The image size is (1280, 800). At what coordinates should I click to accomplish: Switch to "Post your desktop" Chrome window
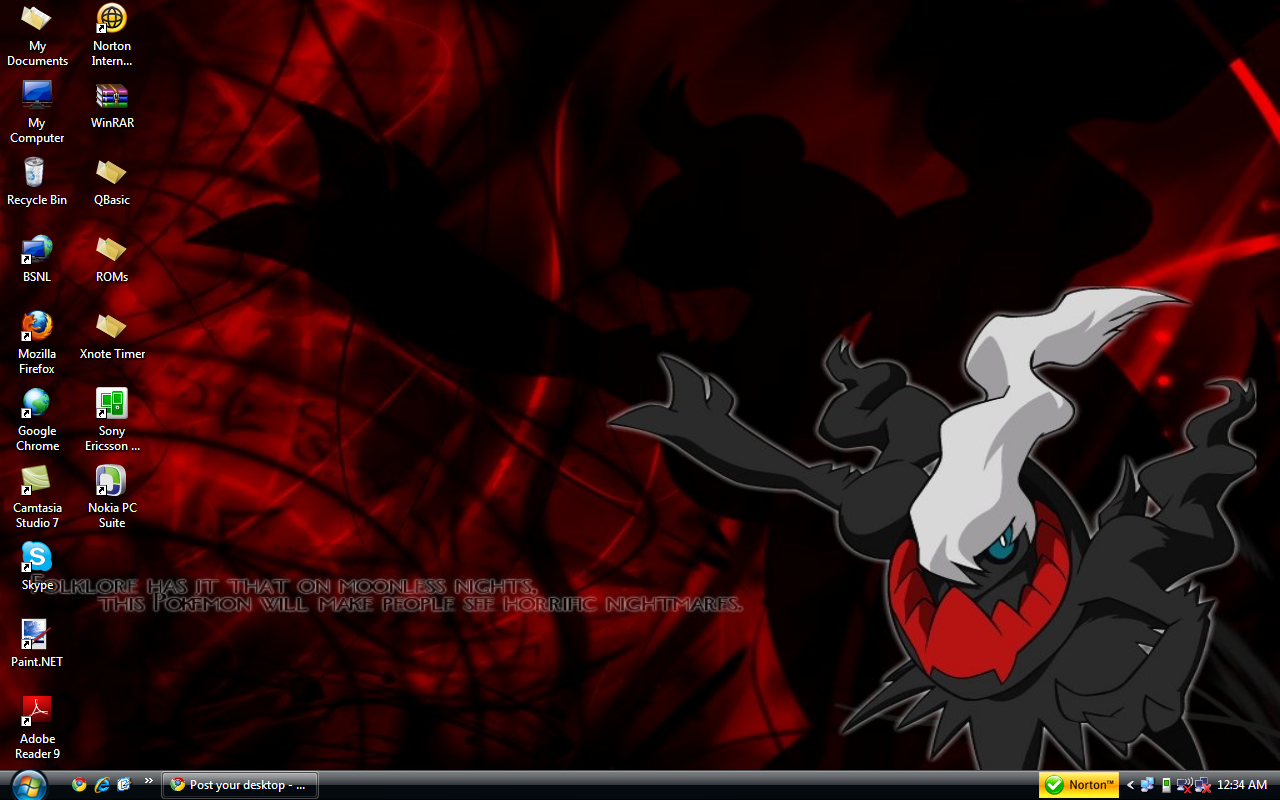[240, 785]
